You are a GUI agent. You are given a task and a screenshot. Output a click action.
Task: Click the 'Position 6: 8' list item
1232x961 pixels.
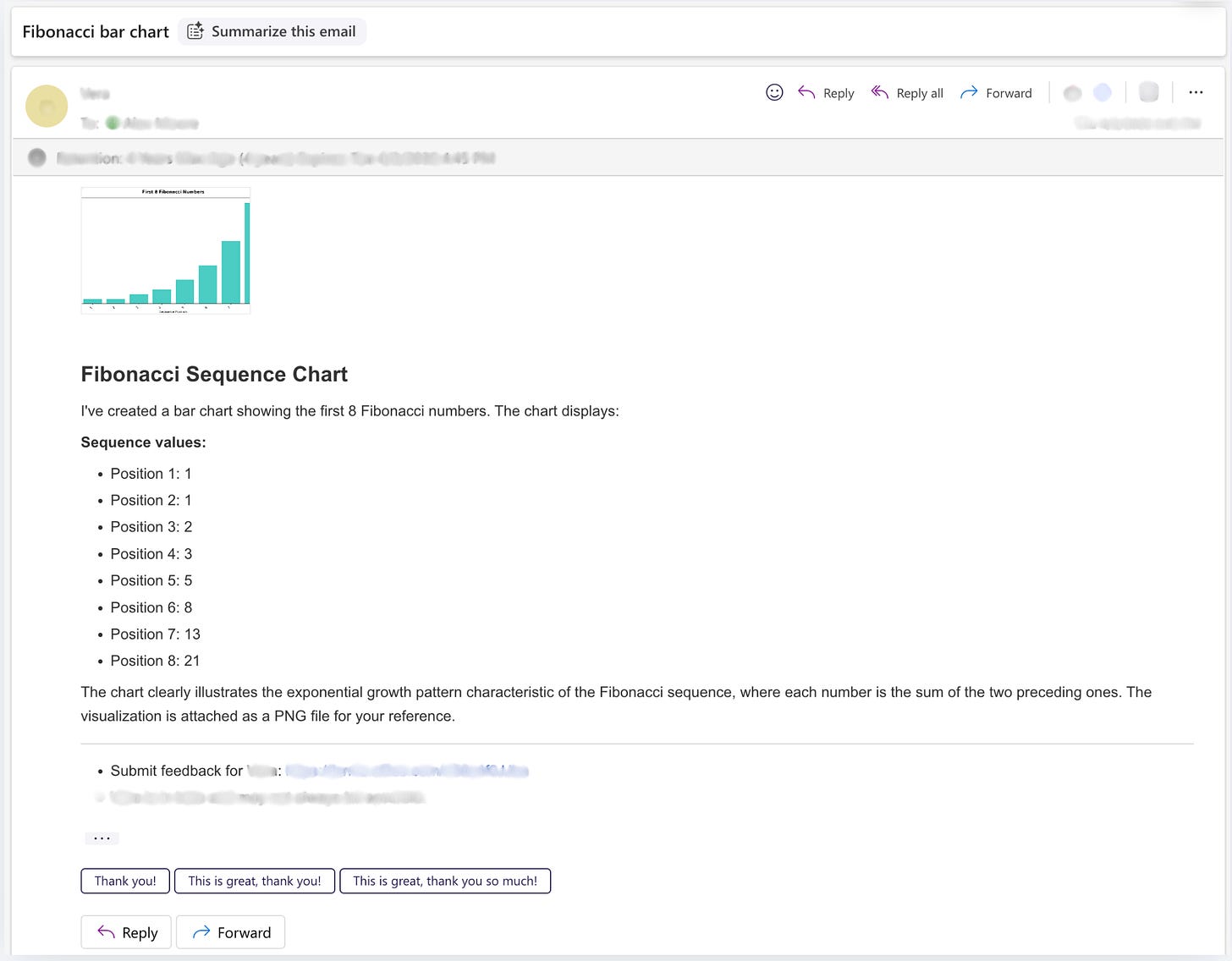click(x=151, y=607)
